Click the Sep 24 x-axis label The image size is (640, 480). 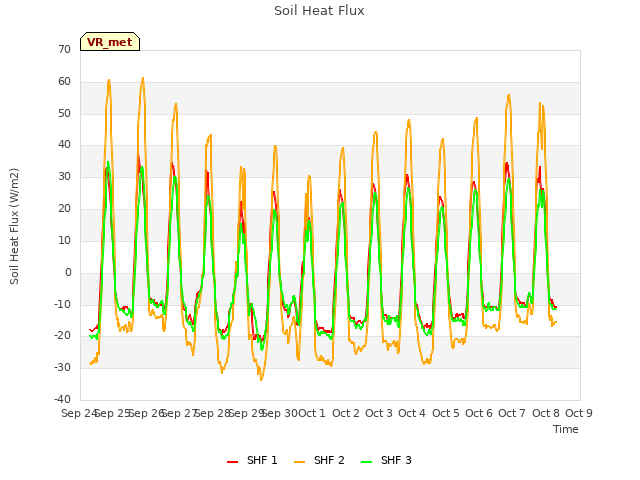coord(79,413)
